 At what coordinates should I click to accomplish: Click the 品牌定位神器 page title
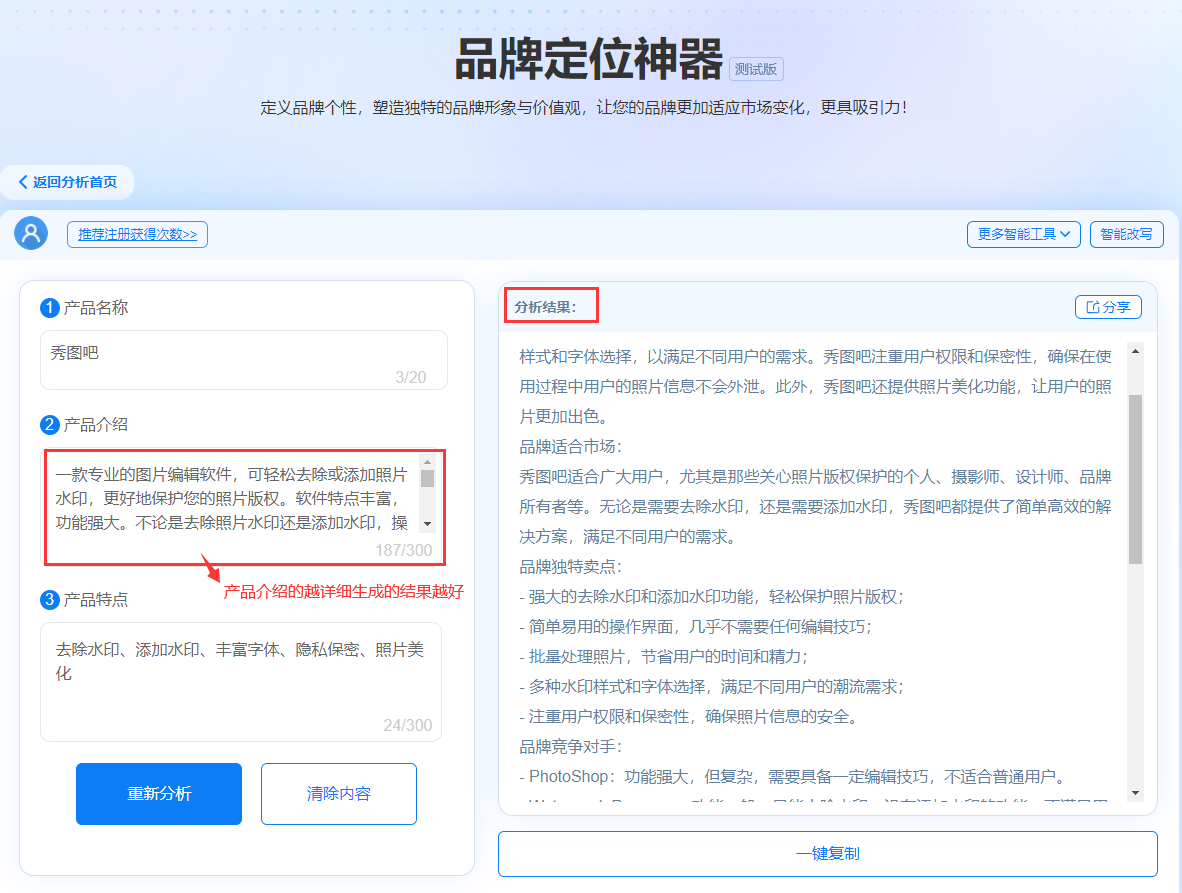589,60
